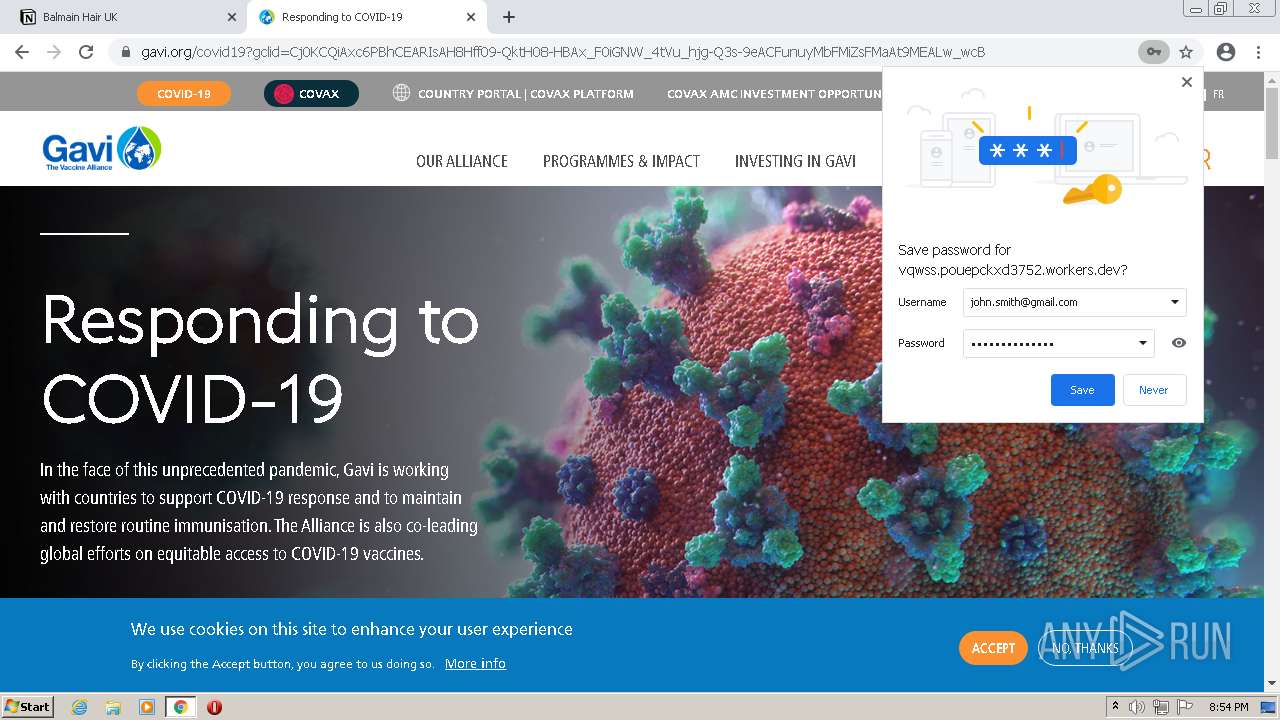
Task: Dismiss the save password popup
Action: (x=1187, y=82)
